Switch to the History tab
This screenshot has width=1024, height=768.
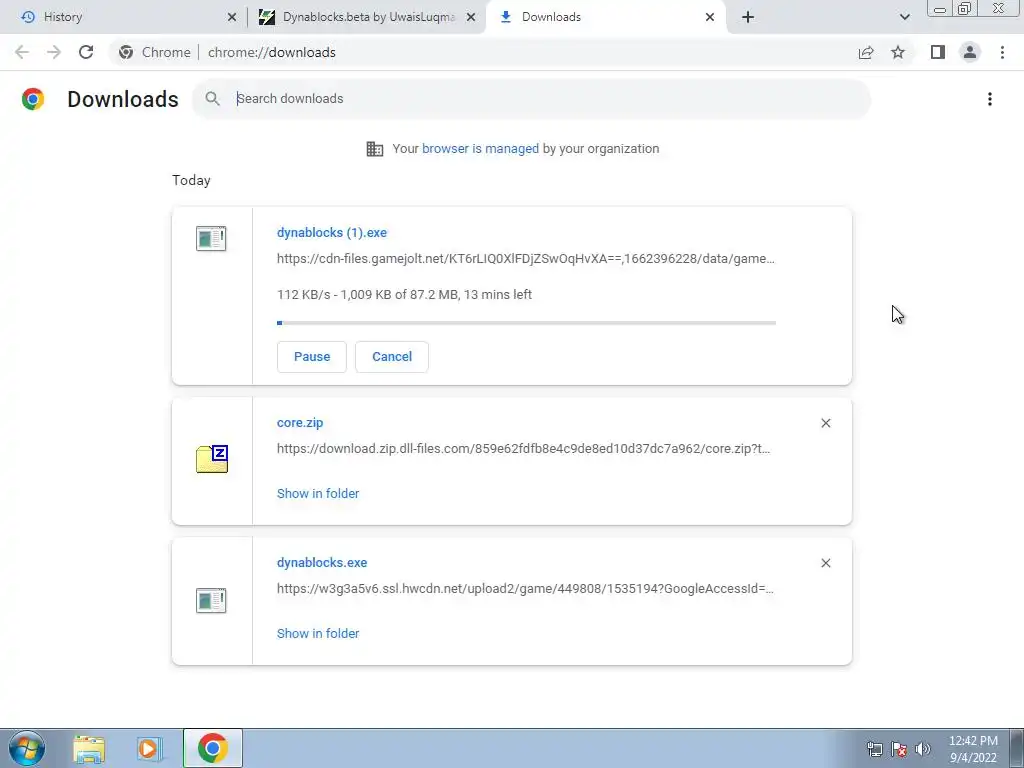[x=124, y=18]
